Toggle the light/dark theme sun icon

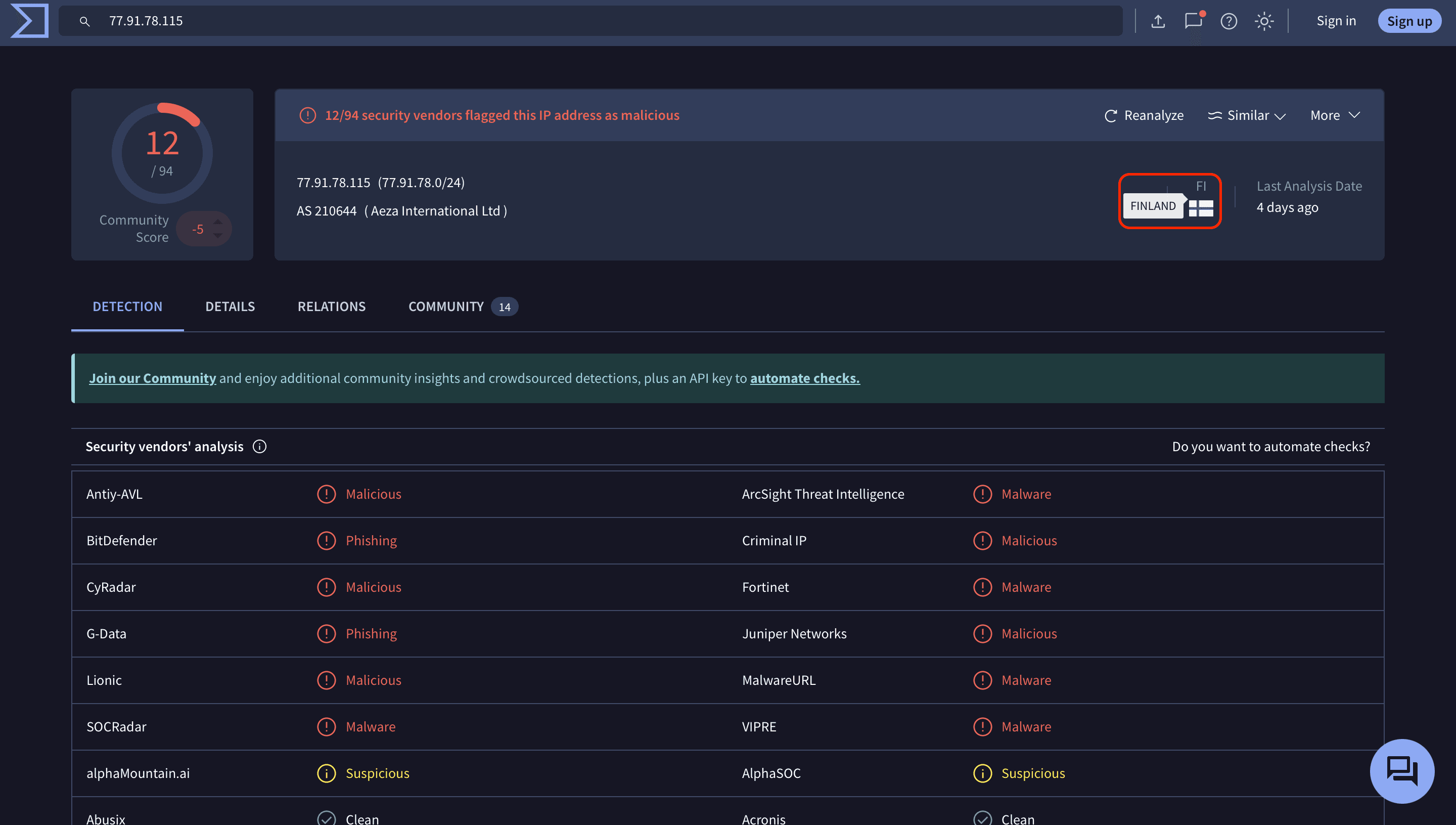pos(1264,22)
